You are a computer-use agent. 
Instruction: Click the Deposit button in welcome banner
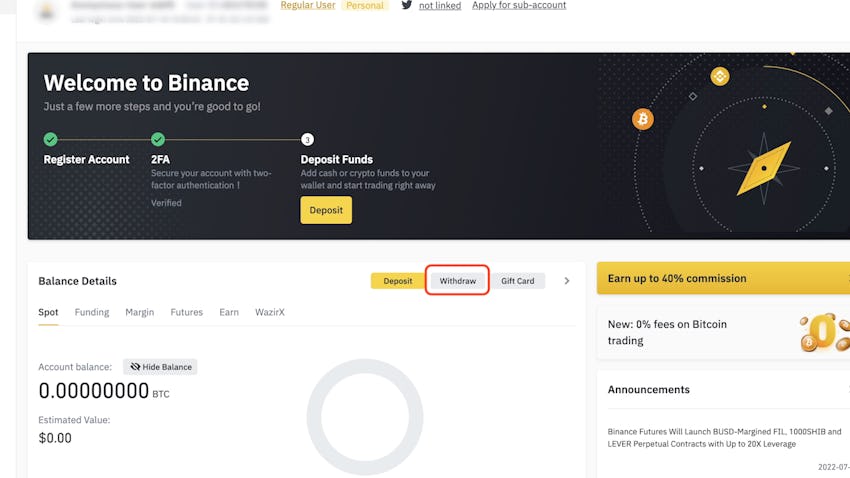pyautogui.click(x=326, y=210)
